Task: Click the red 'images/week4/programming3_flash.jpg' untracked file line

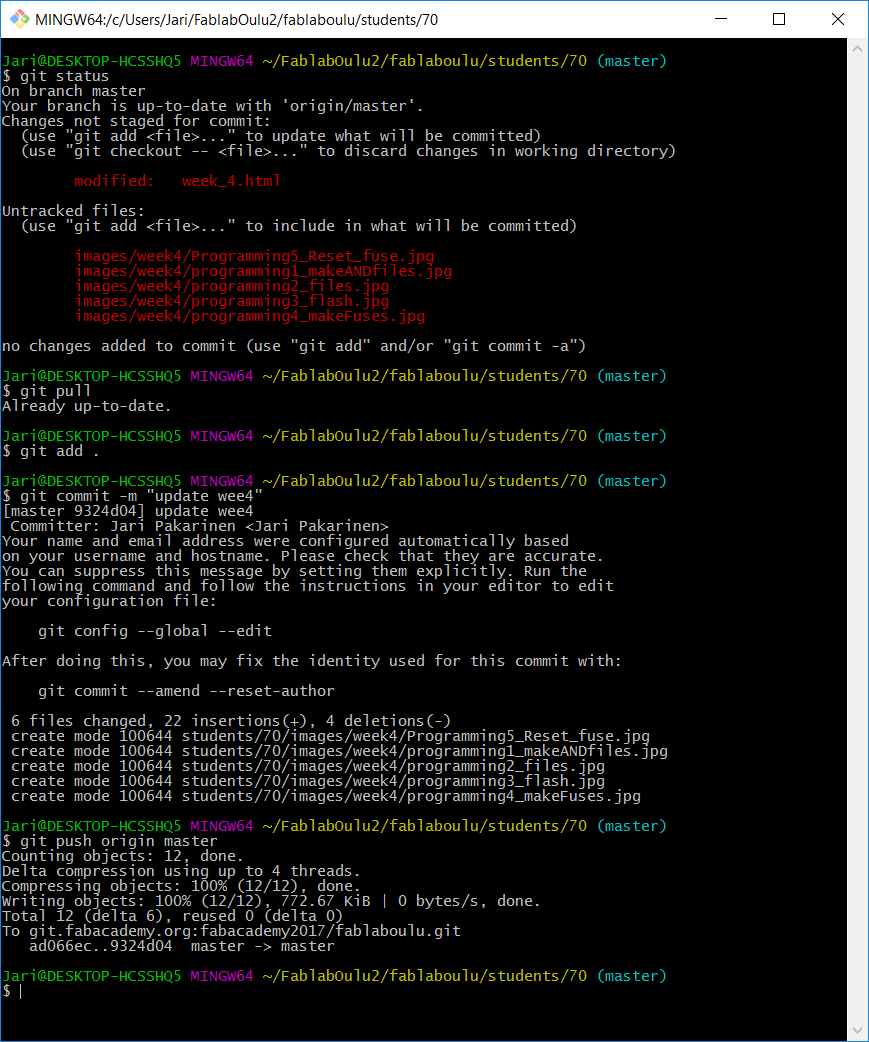Action: point(232,301)
